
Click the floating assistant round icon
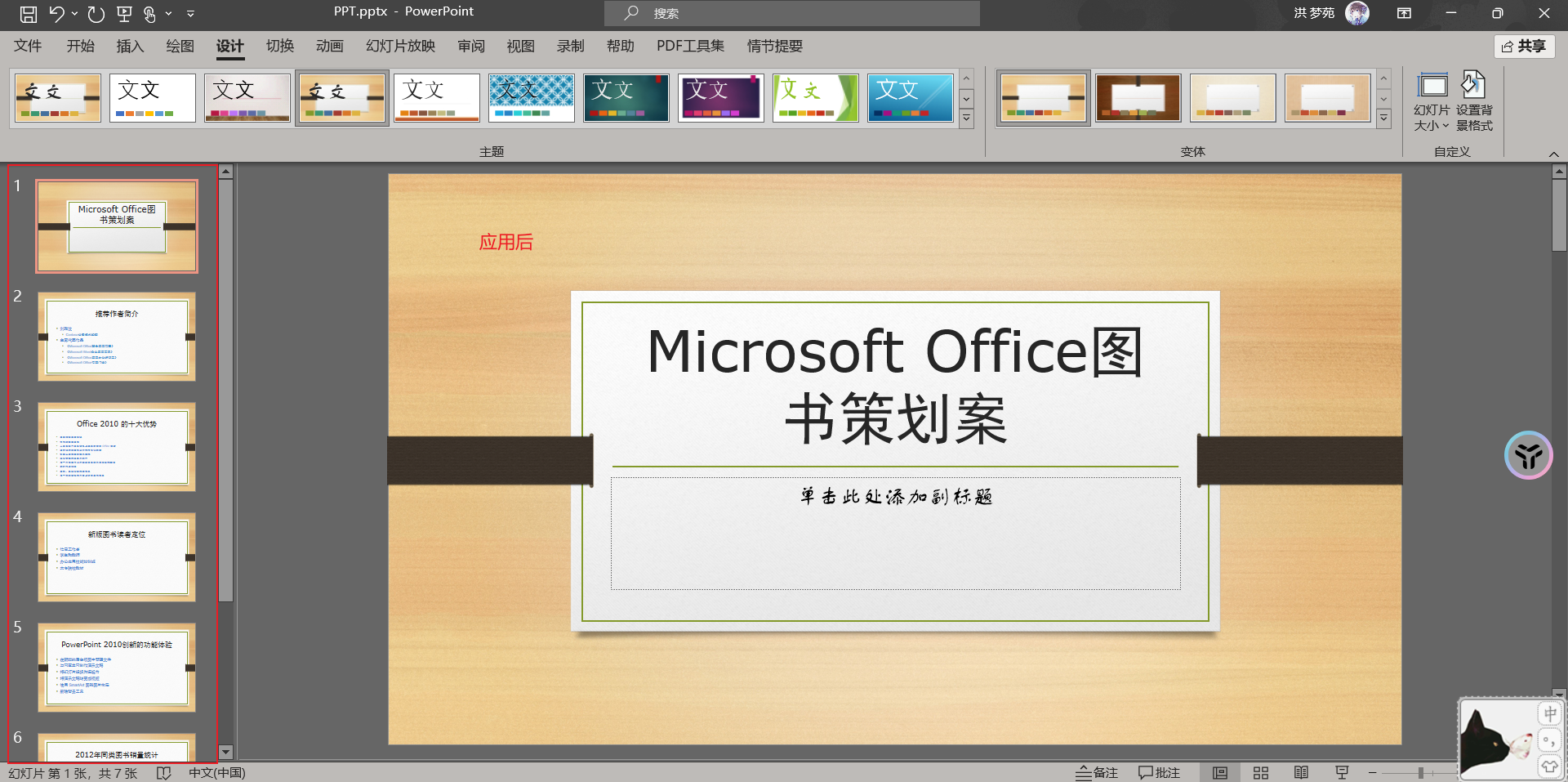[x=1528, y=455]
